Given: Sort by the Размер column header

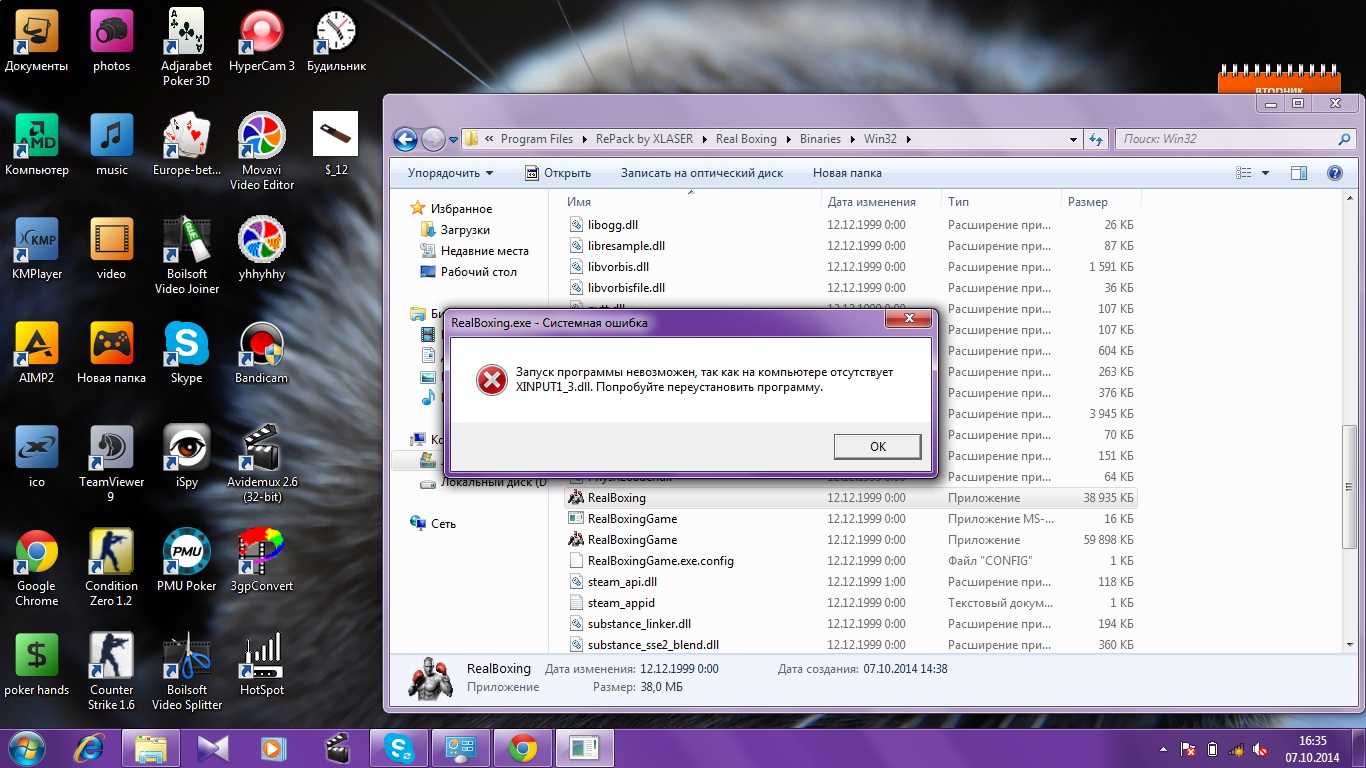Looking at the screenshot, I should 1099,202.
